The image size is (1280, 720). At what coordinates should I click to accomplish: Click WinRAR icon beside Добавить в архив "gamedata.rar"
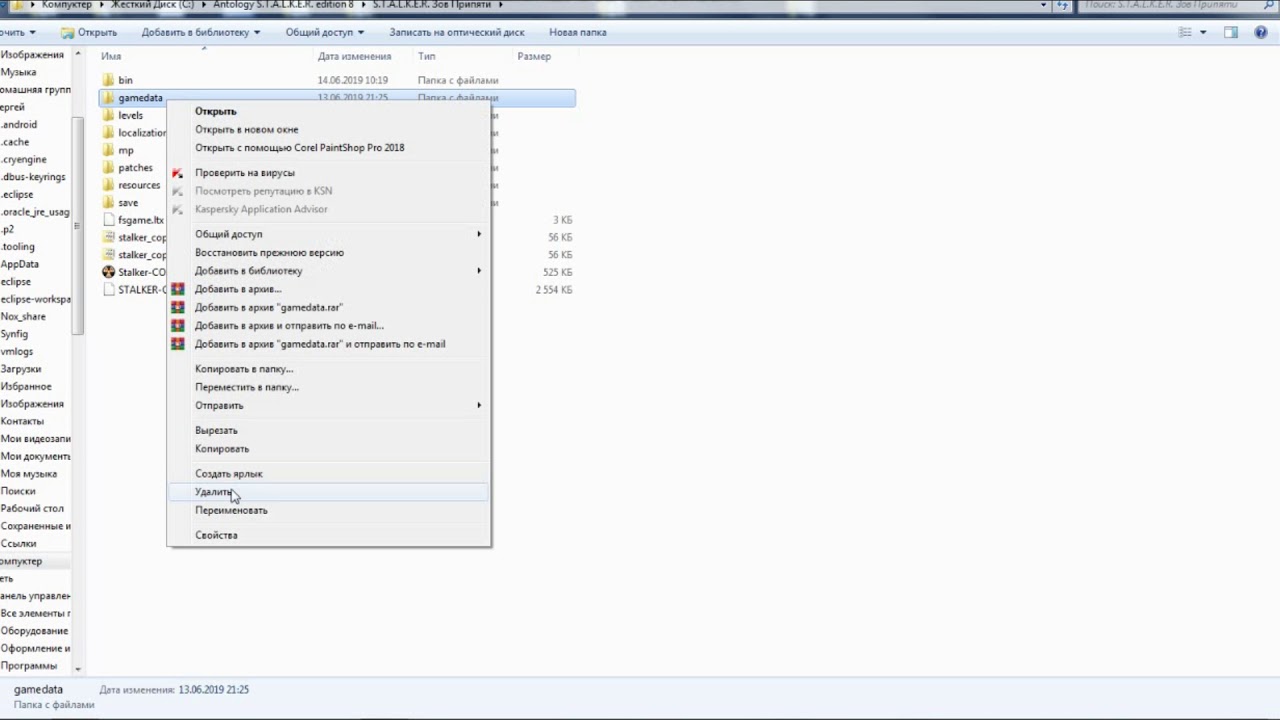click(177, 307)
